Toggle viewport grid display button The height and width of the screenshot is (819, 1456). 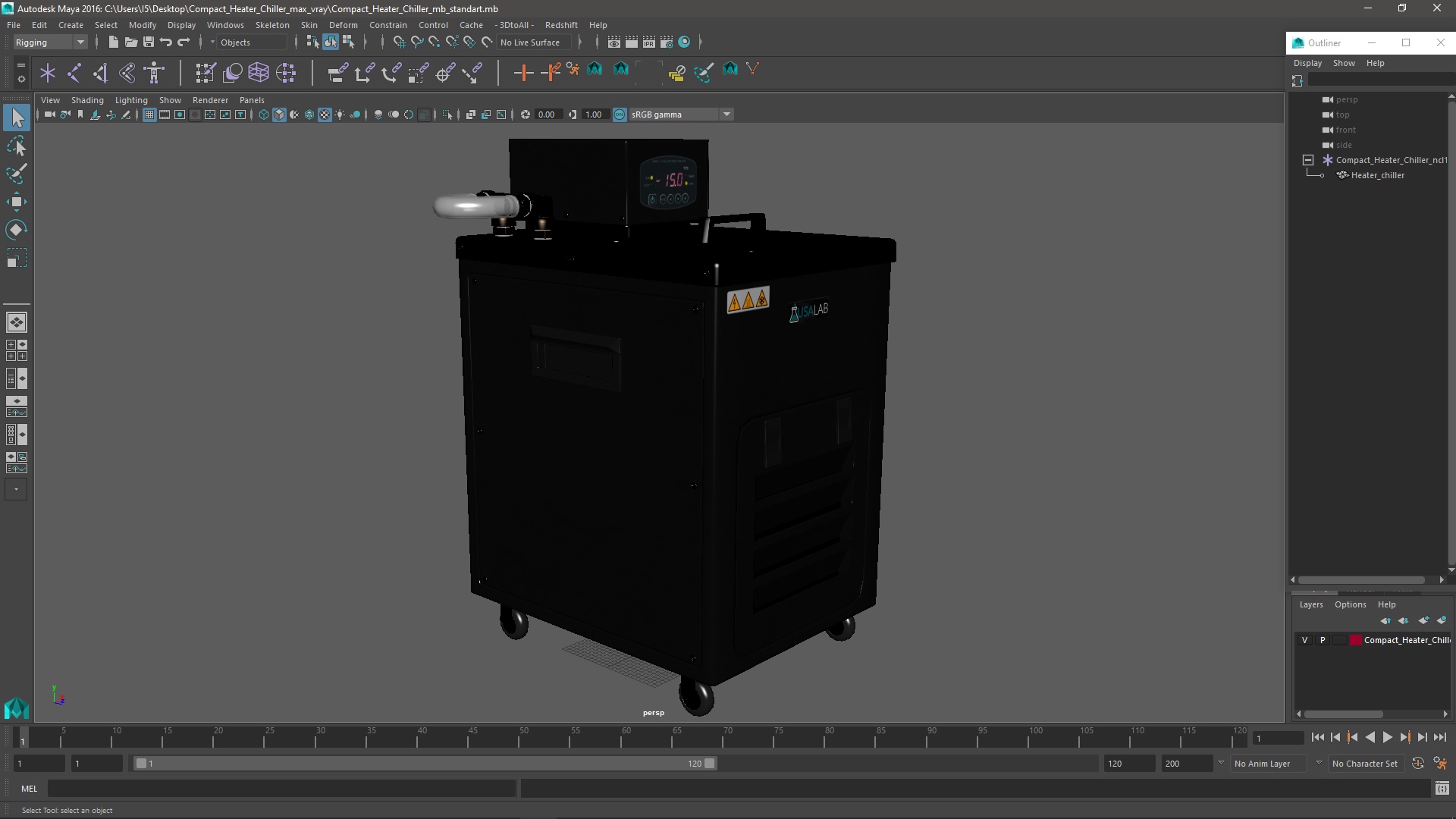pos(149,115)
